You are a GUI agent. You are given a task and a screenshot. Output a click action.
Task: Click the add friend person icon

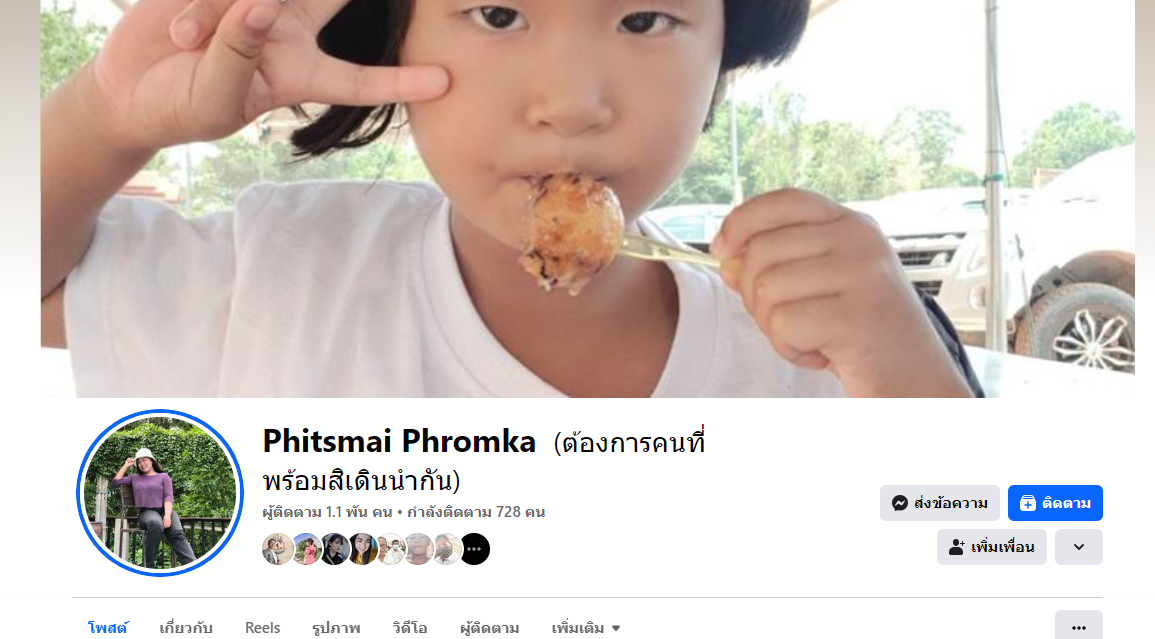coord(957,547)
